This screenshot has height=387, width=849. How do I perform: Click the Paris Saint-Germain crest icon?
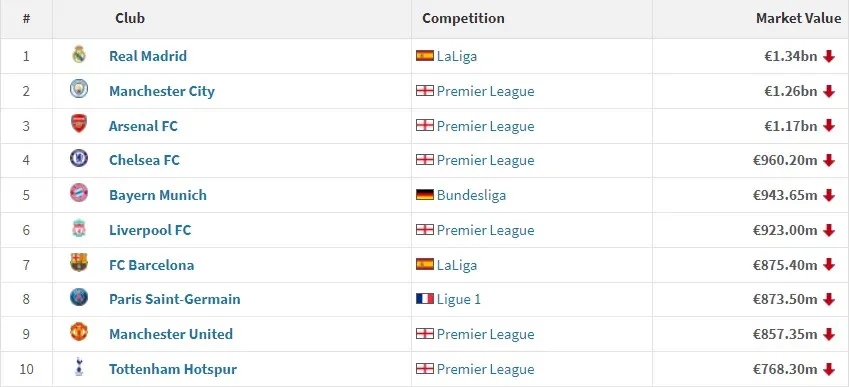[79, 297]
